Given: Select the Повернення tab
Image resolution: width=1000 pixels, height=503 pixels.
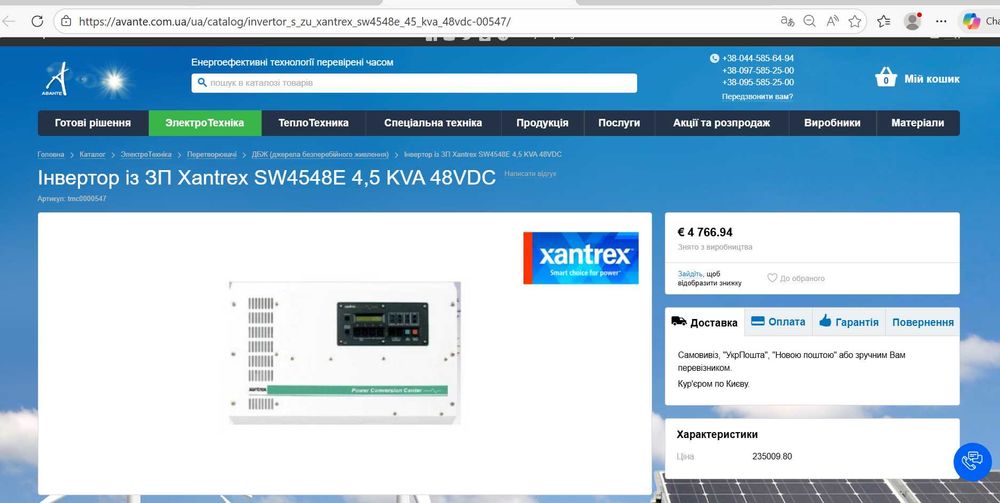Looking at the screenshot, I should coord(923,322).
